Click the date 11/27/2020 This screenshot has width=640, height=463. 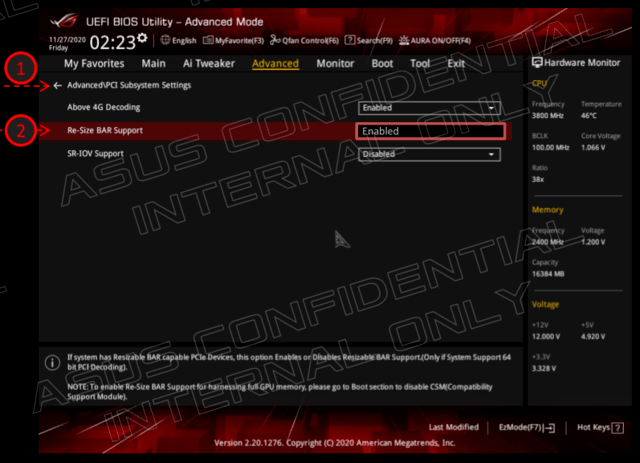67,40
